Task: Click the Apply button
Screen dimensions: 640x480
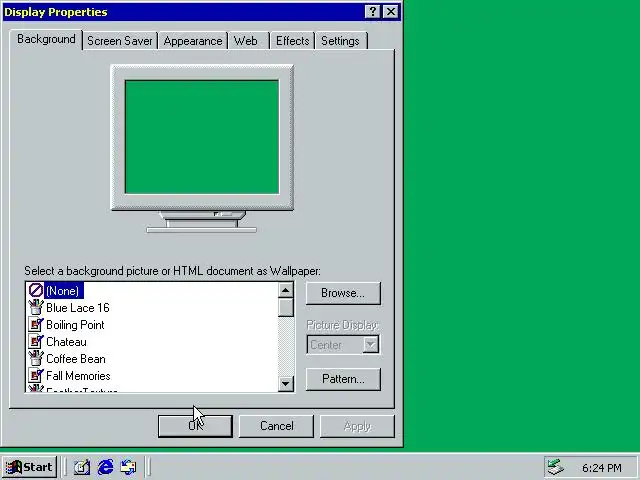Action: 357,426
